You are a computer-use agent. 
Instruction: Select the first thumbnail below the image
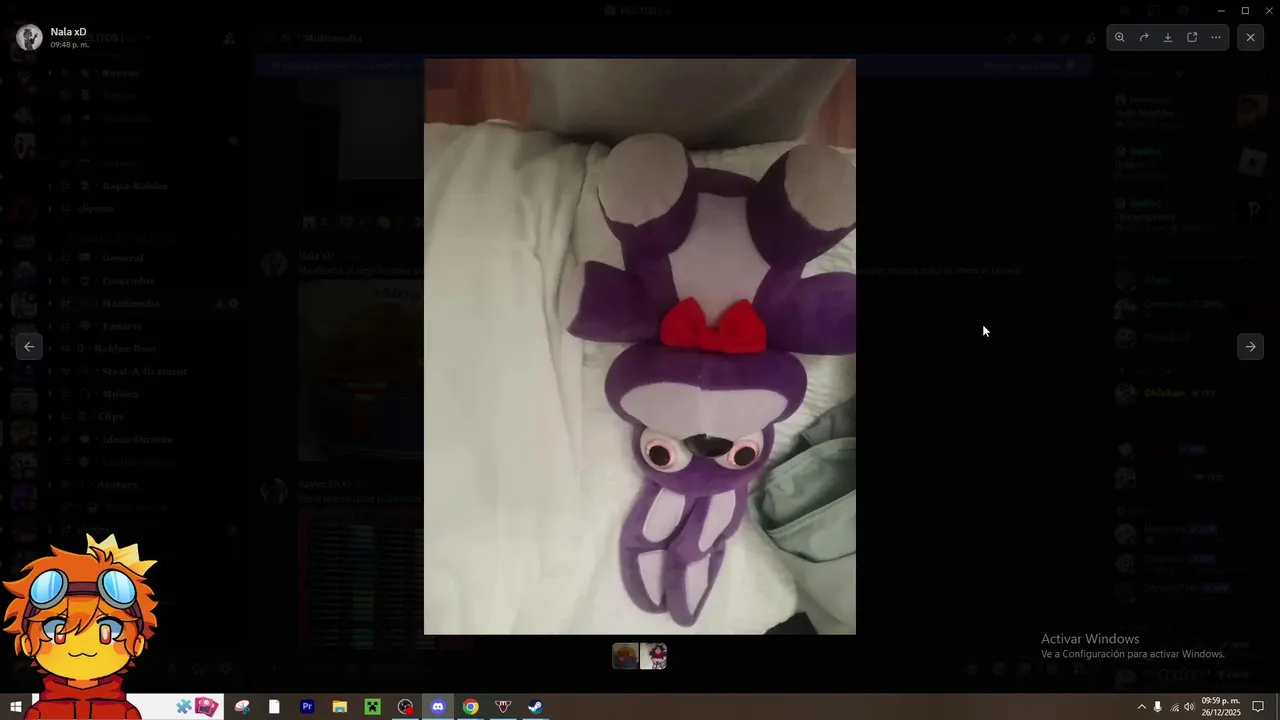click(626, 656)
